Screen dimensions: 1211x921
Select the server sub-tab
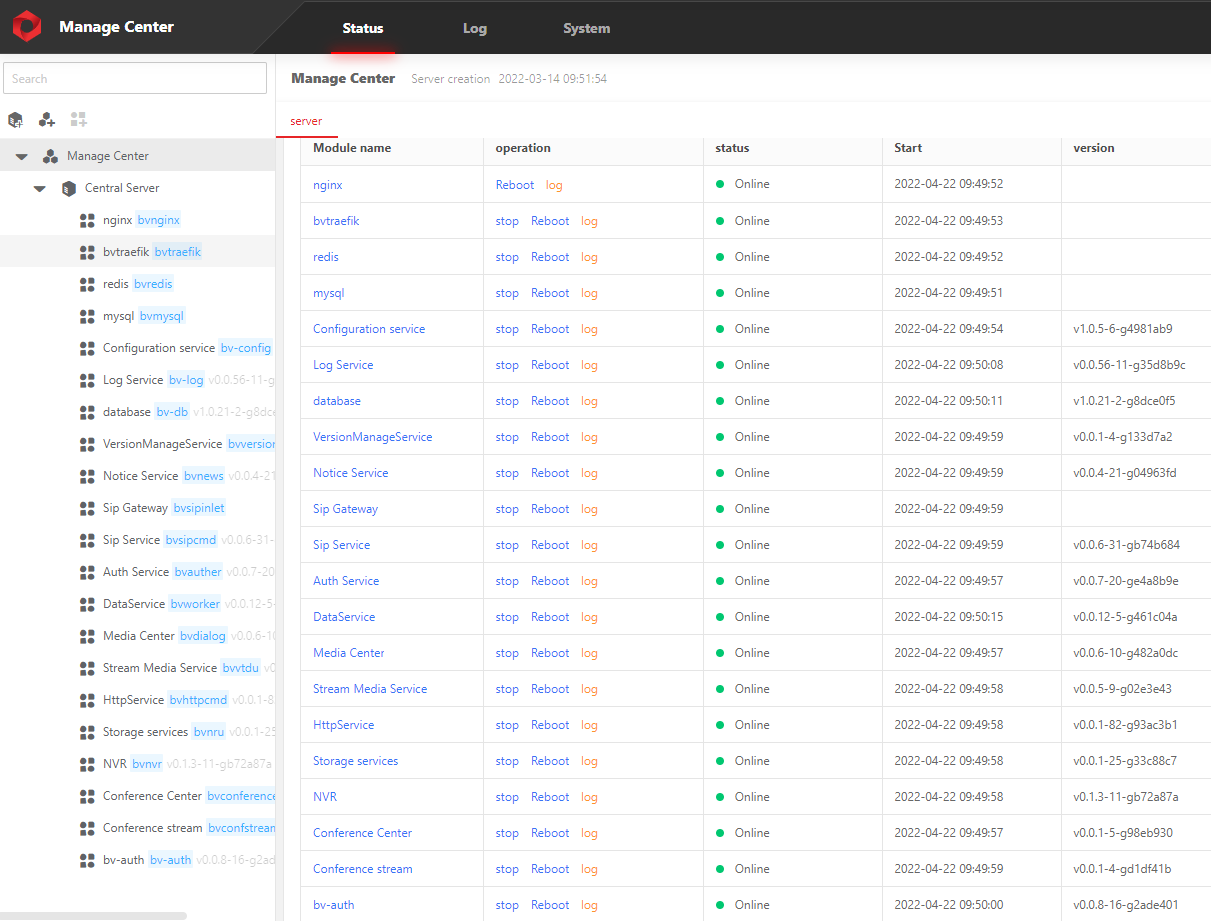306,121
